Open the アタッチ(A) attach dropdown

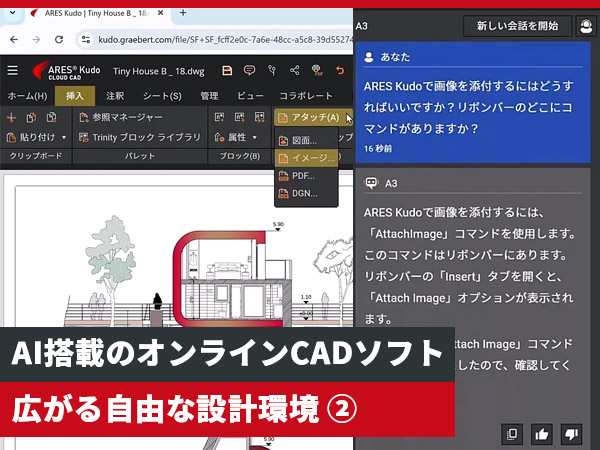[x=311, y=117]
